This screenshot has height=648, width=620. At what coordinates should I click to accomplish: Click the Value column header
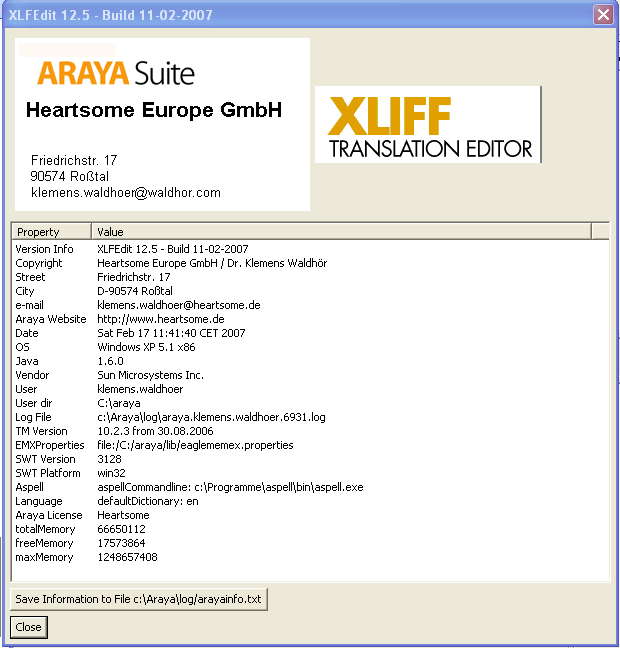tap(340, 232)
